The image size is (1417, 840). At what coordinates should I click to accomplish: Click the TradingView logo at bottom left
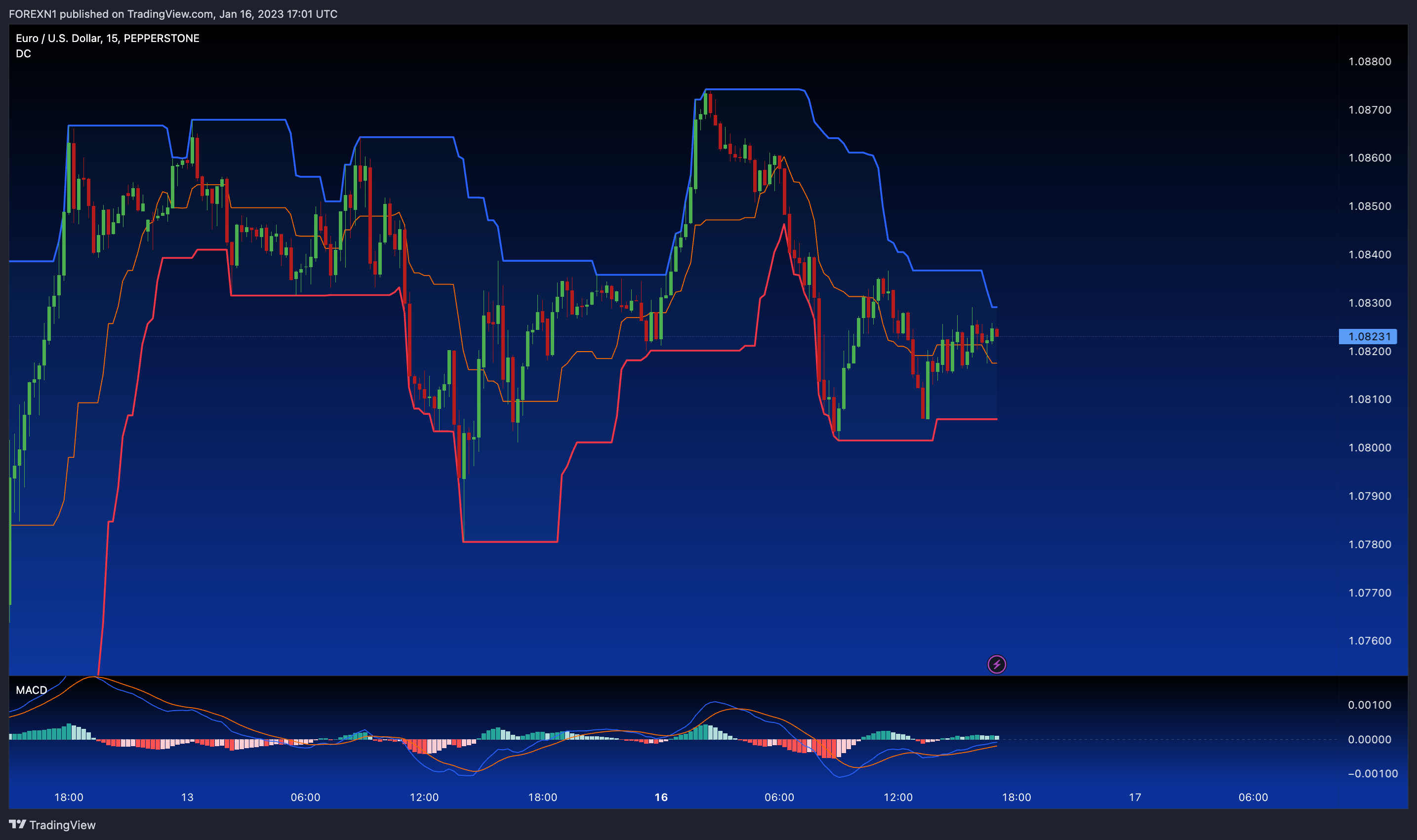pyautogui.click(x=52, y=825)
